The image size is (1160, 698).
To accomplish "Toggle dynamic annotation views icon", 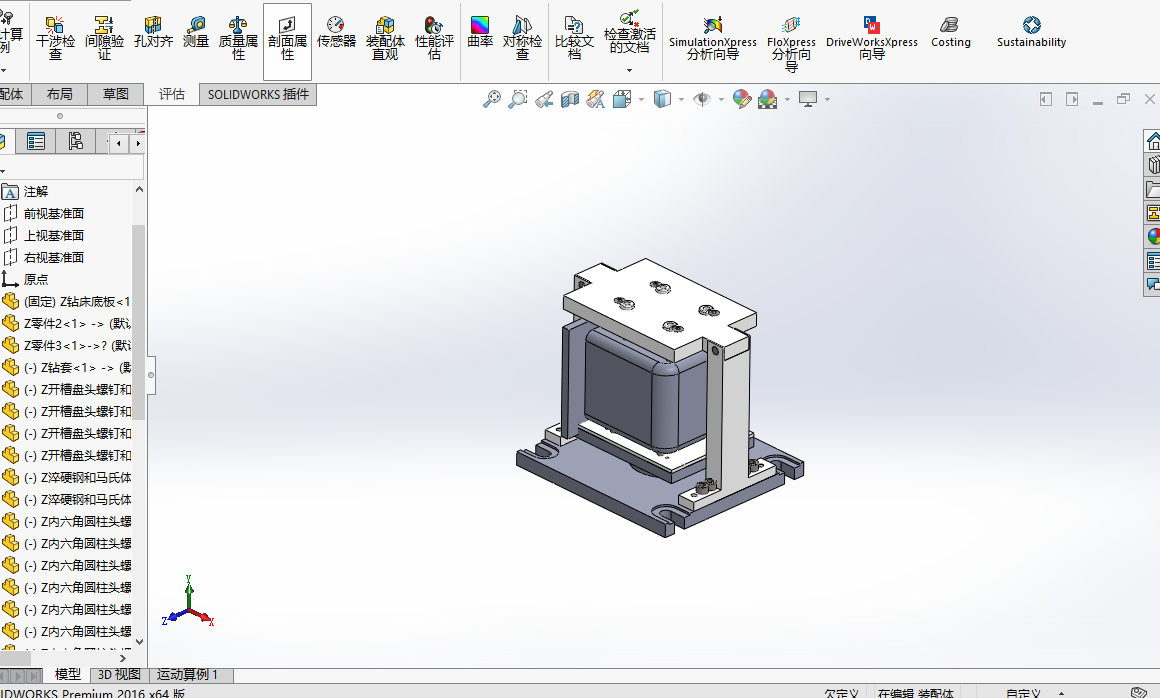I will click(596, 98).
